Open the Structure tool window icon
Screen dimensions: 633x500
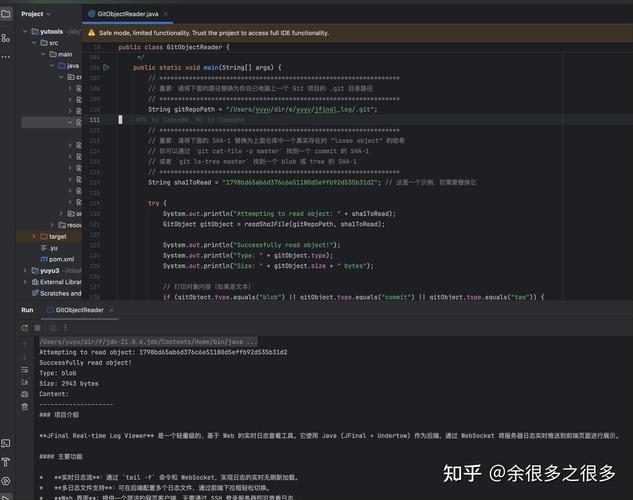[6, 38]
